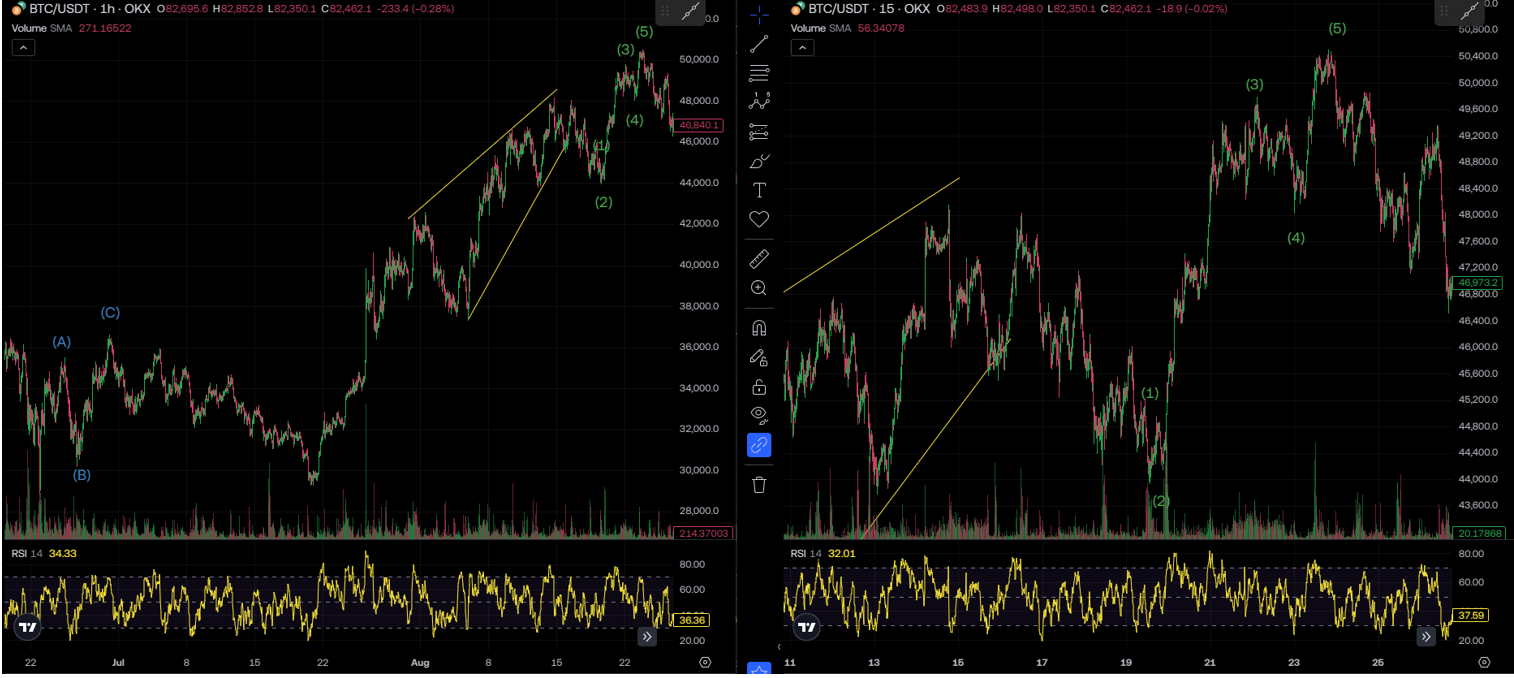Grab the floating toolbar handle on right chart
This screenshot has width=1514, height=678.
click(x=1445, y=11)
